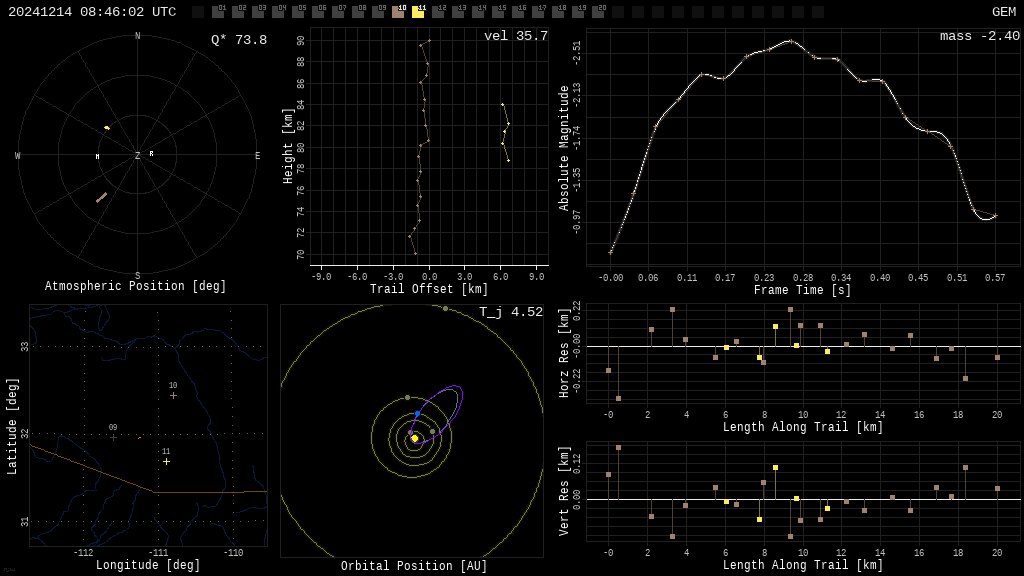Image resolution: width=1024 pixels, height=576 pixels.
Task: Select station box 16 in top bar
Action: 518,12
